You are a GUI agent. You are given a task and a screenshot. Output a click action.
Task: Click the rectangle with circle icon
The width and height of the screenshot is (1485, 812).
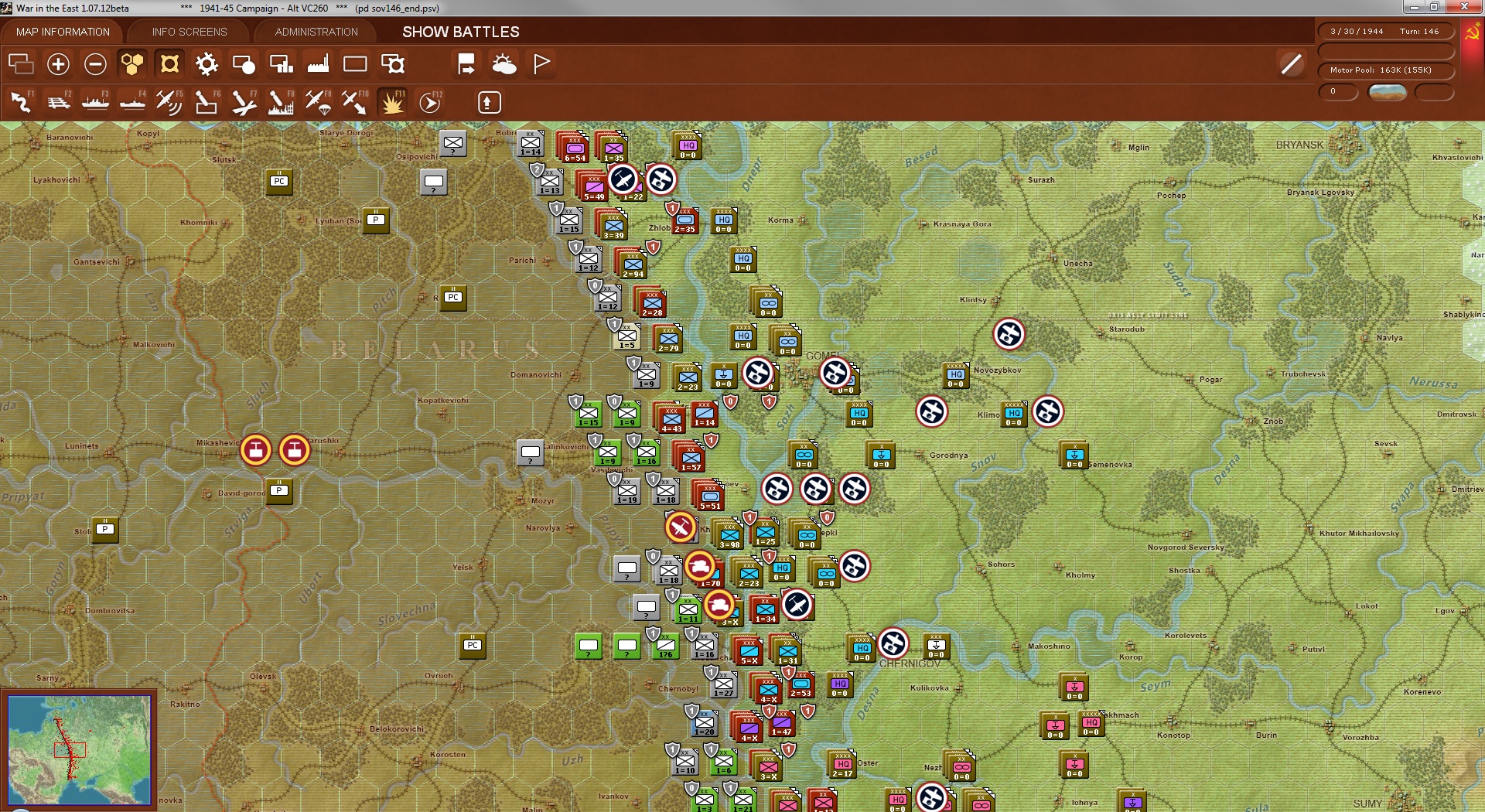point(244,64)
